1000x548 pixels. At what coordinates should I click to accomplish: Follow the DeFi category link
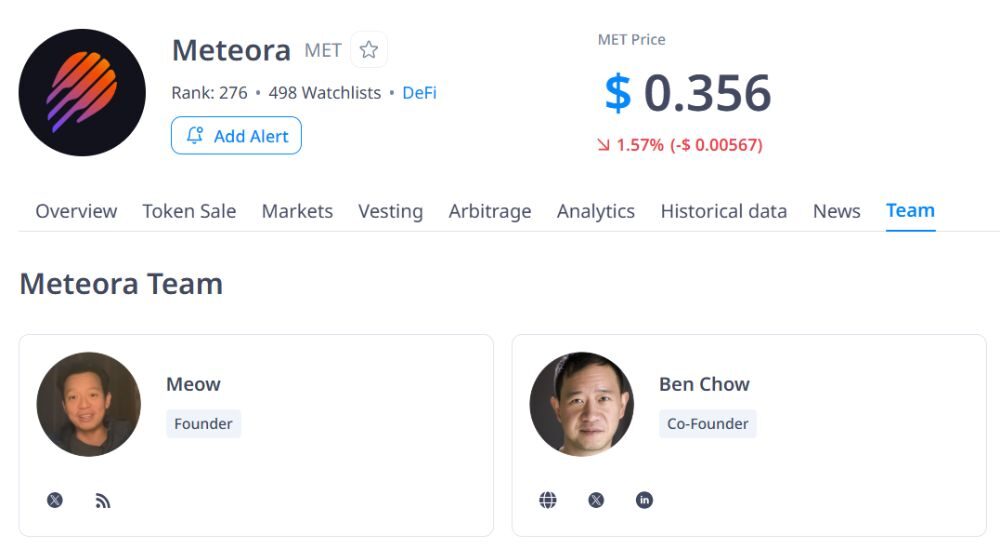(419, 93)
